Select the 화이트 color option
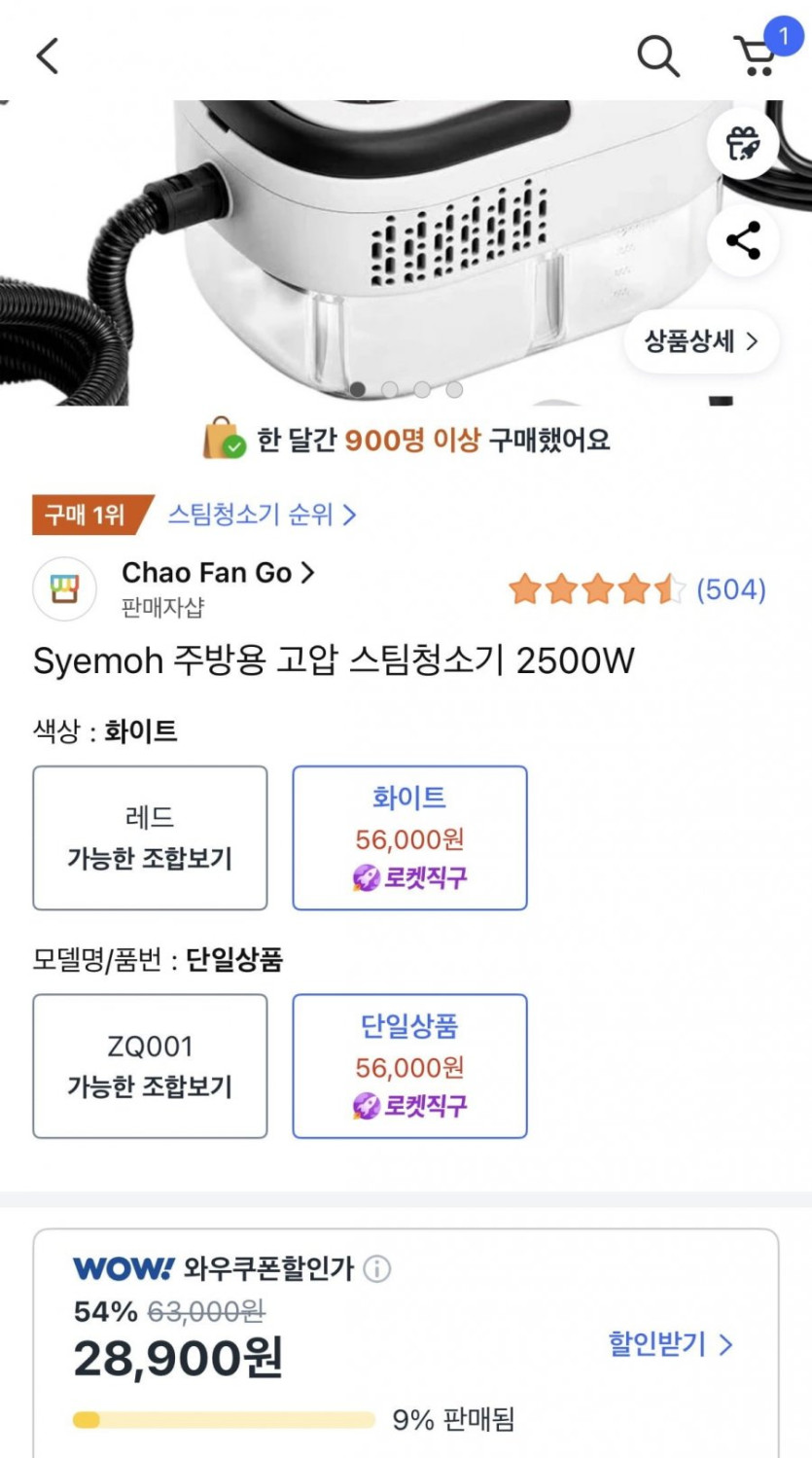This screenshot has height=1458, width=812. click(x=409, y=837)
